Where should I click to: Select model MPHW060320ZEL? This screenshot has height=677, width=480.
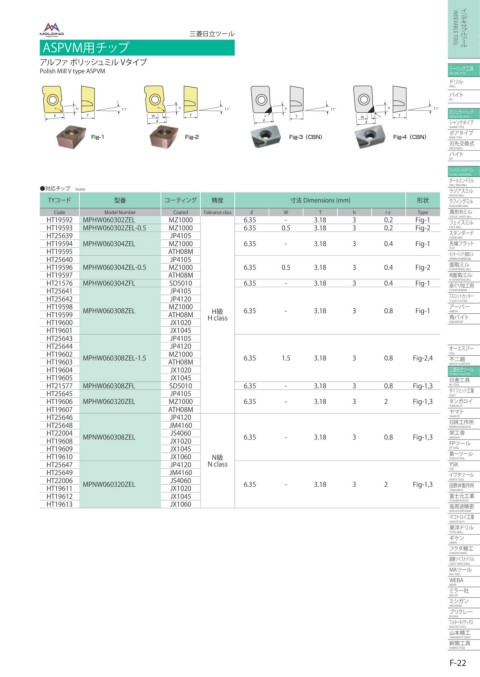click(x=109, y=402)
